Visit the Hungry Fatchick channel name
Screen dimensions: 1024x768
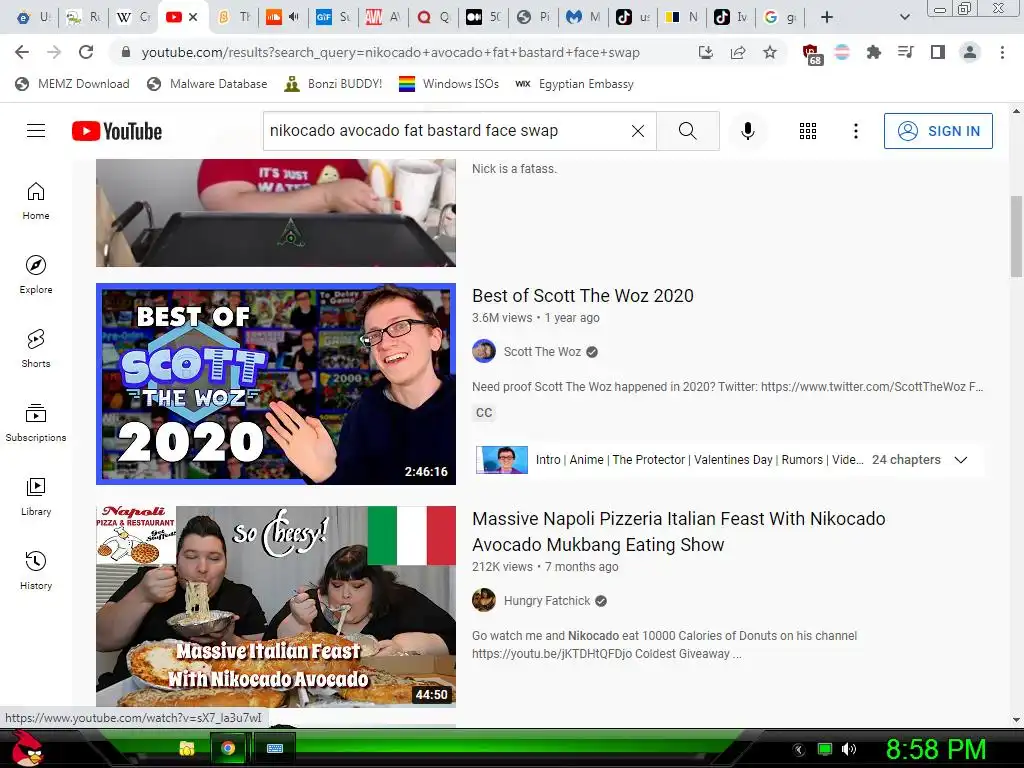[x=547, y=601]
